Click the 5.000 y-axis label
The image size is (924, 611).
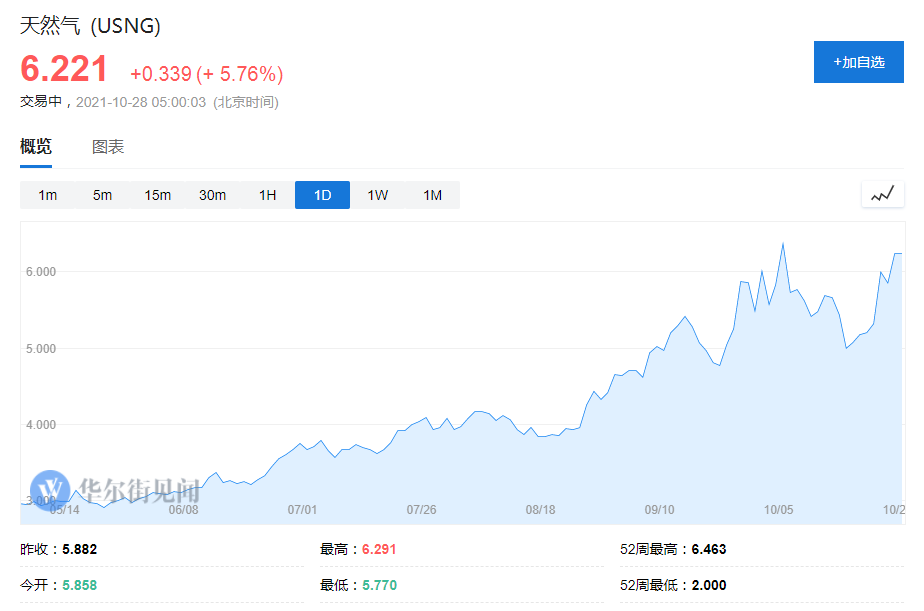41,348
